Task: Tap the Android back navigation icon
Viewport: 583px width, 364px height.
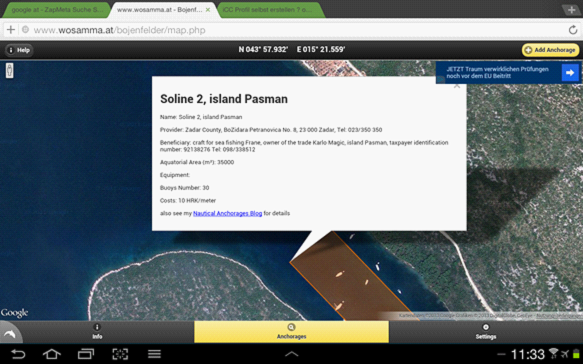Action: point(17,354)
